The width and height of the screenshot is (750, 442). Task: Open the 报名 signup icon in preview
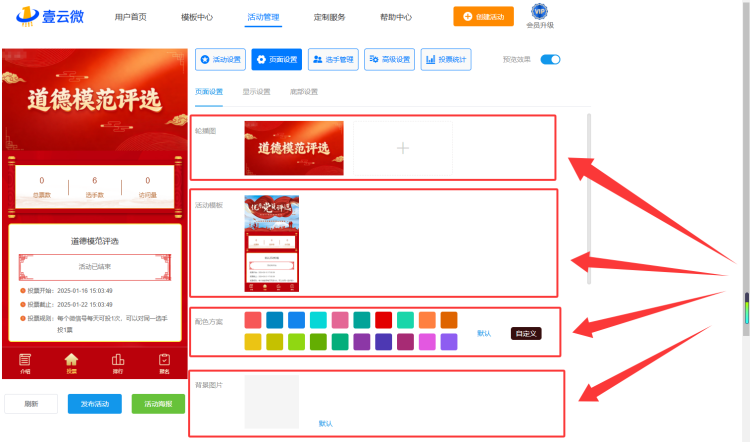click(x=164, y=363)
